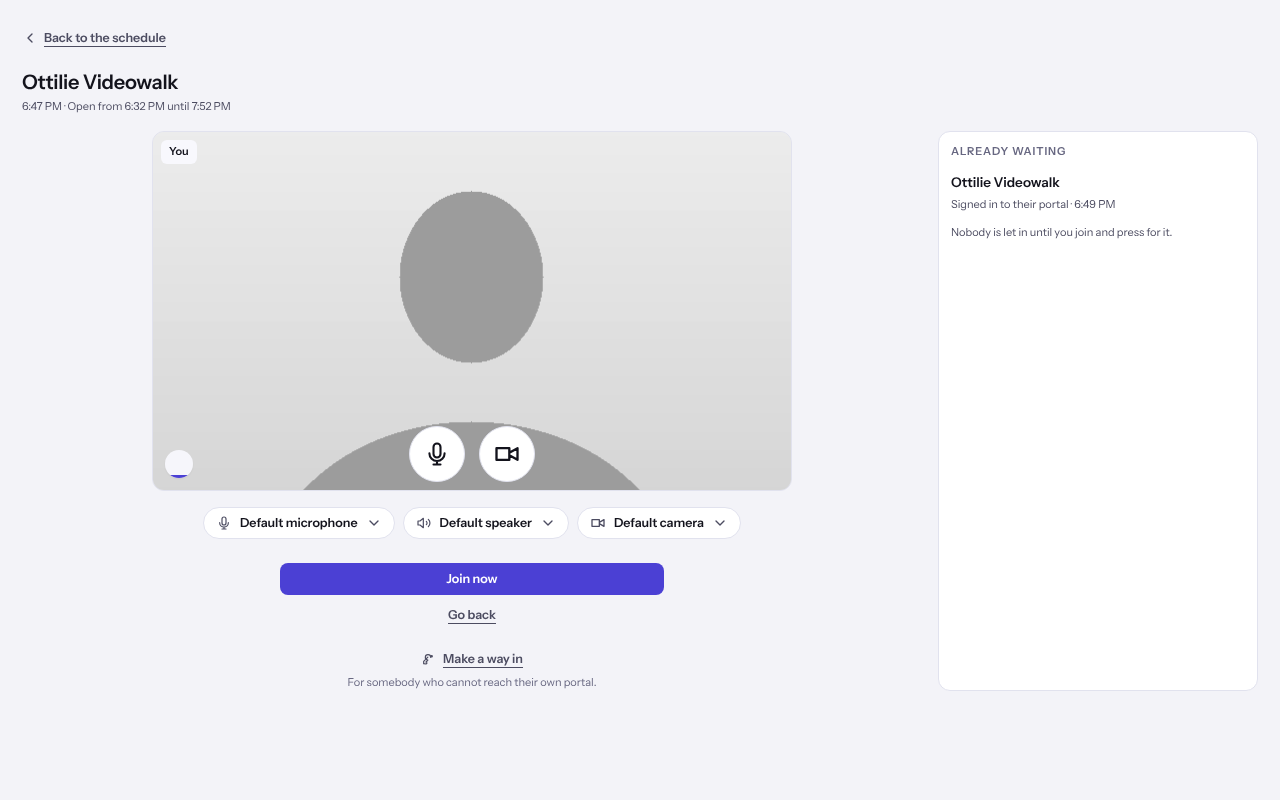Turn off the camera in the video preview

point(507,454)
